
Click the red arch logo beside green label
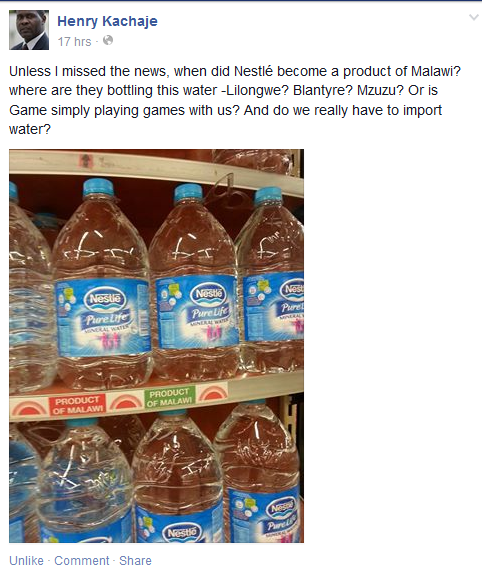(213, 393)
